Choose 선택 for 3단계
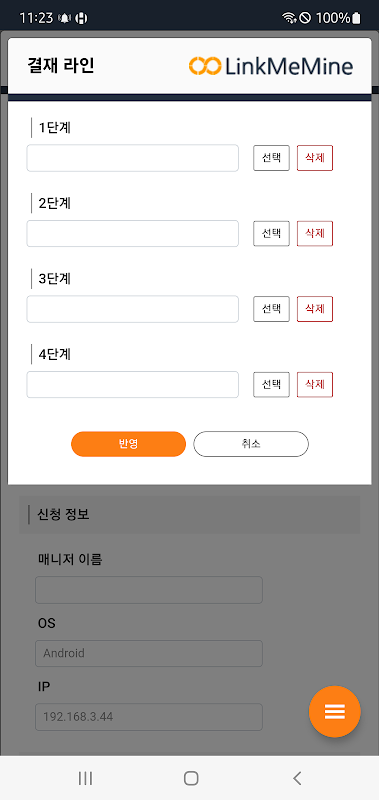 [271, 309]
